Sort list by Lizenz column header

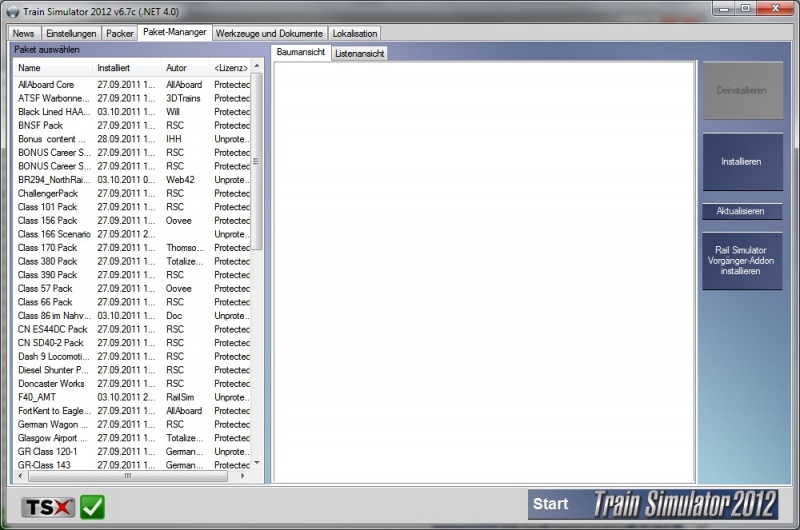click(x=231, y=68)
